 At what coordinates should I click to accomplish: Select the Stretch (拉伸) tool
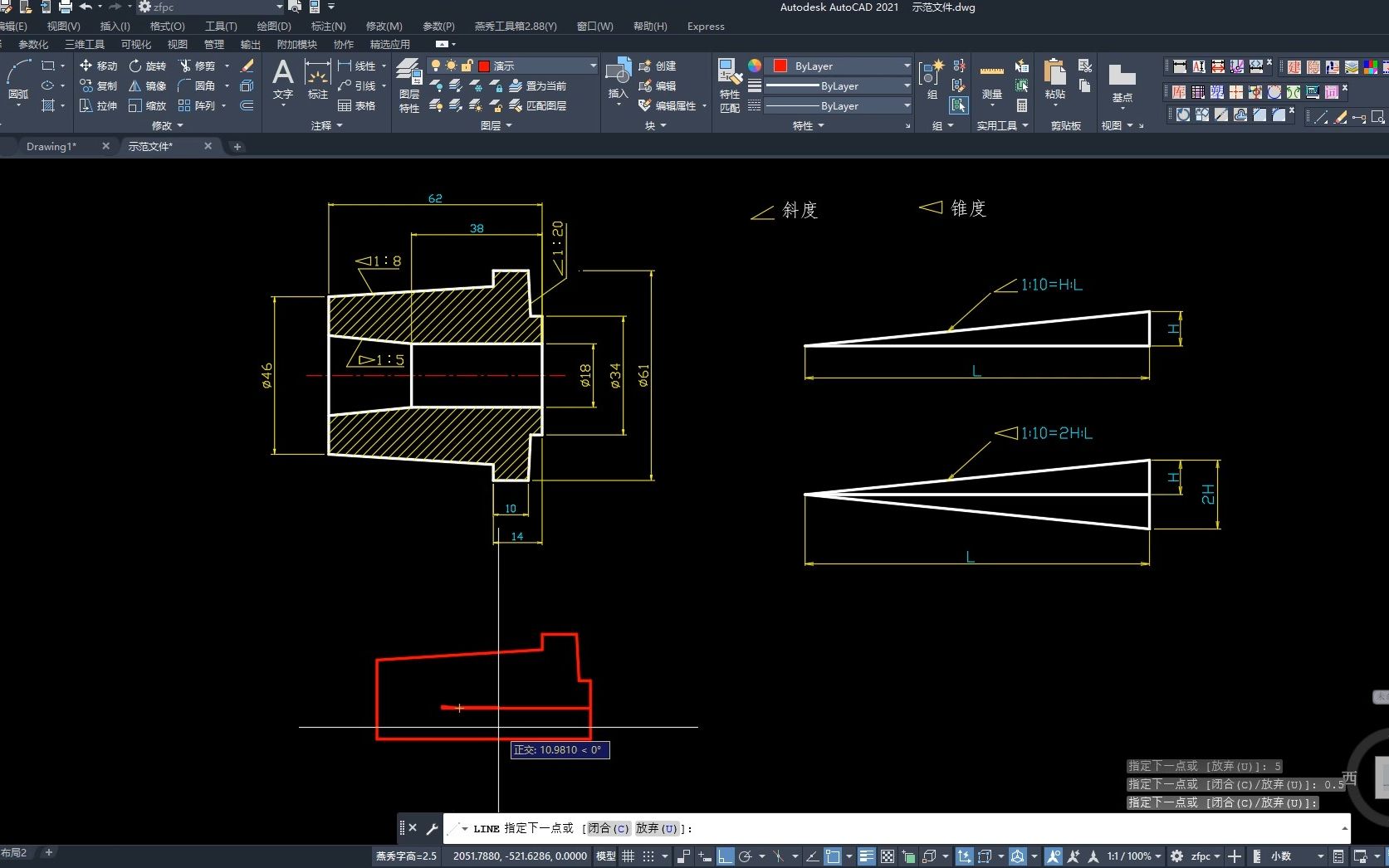point(99,105)
